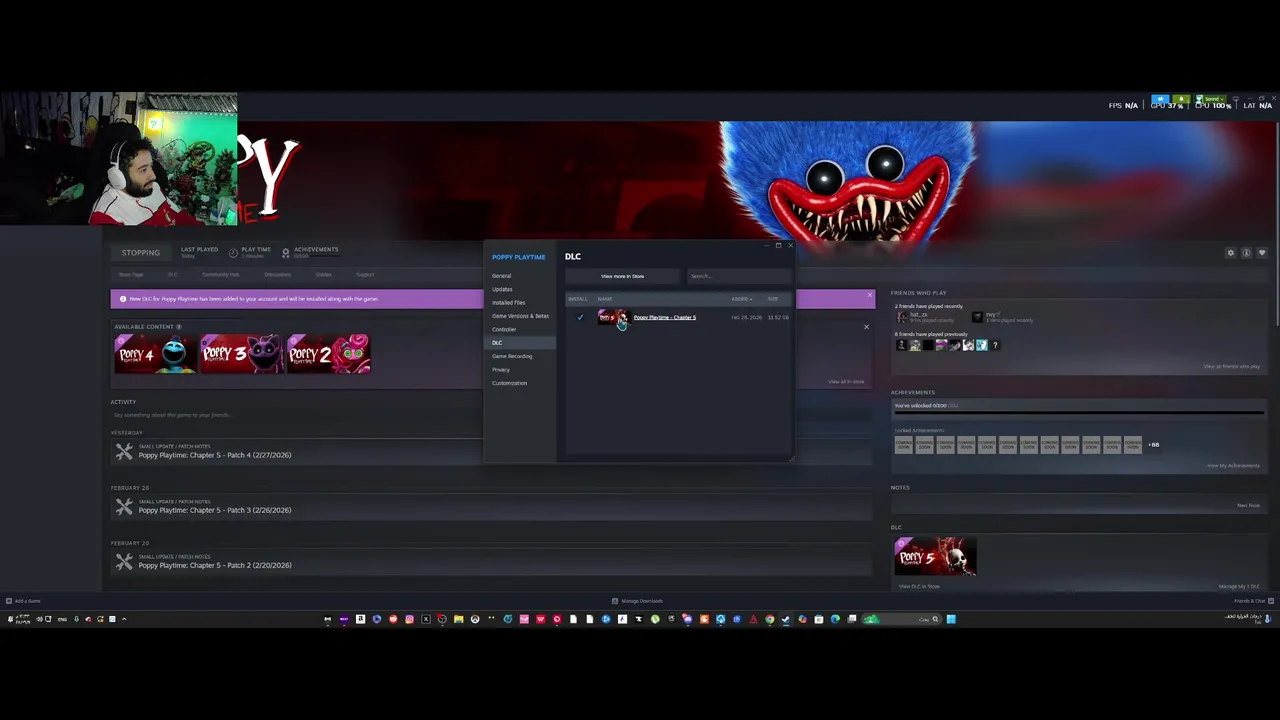This screenshot has width=1280, height=720.
Task: Open Controller properties tab
Action: 504,329
